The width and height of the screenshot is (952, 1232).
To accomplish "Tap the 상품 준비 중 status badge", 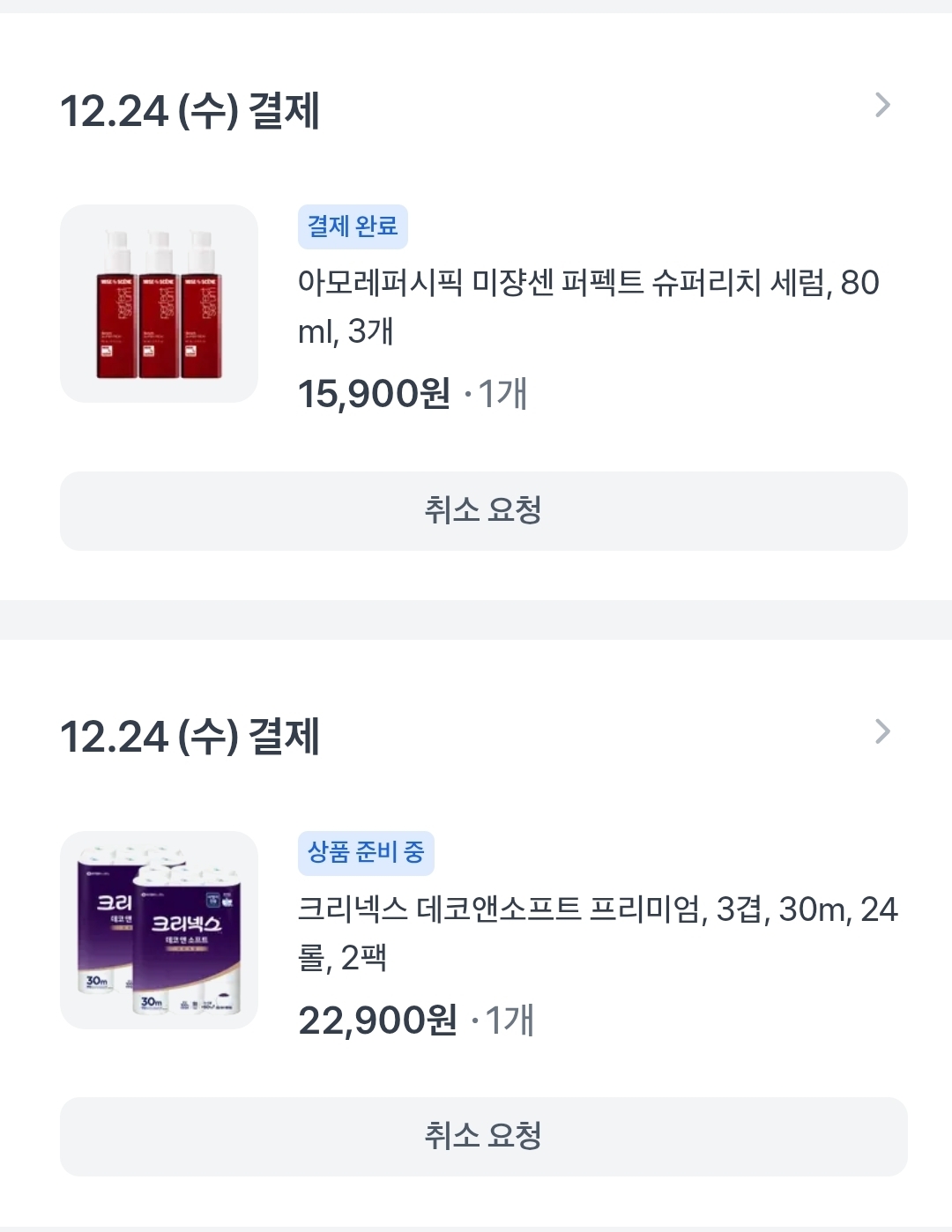I will point(366,853).
